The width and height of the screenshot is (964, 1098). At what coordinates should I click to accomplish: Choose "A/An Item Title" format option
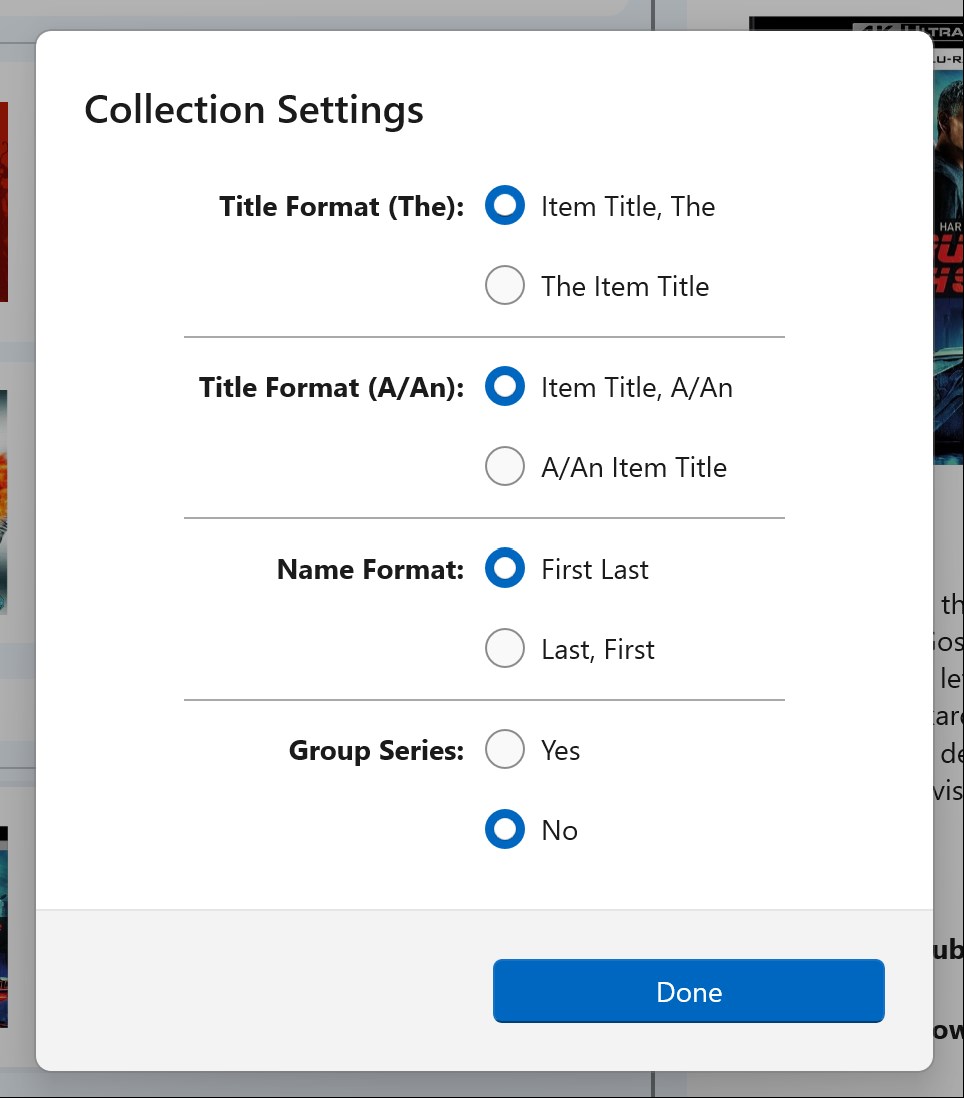(x=505, y=466)
